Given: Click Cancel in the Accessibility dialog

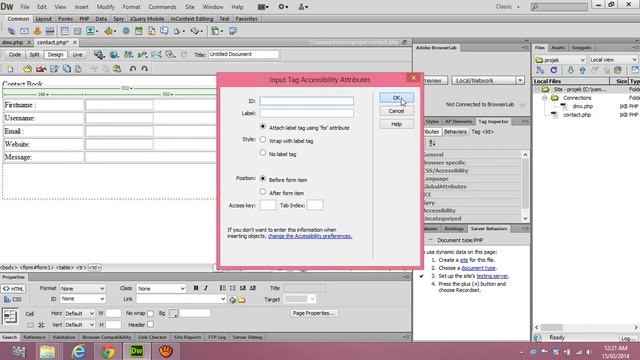Looking at the screenshot, I should (x=396, y=111).
